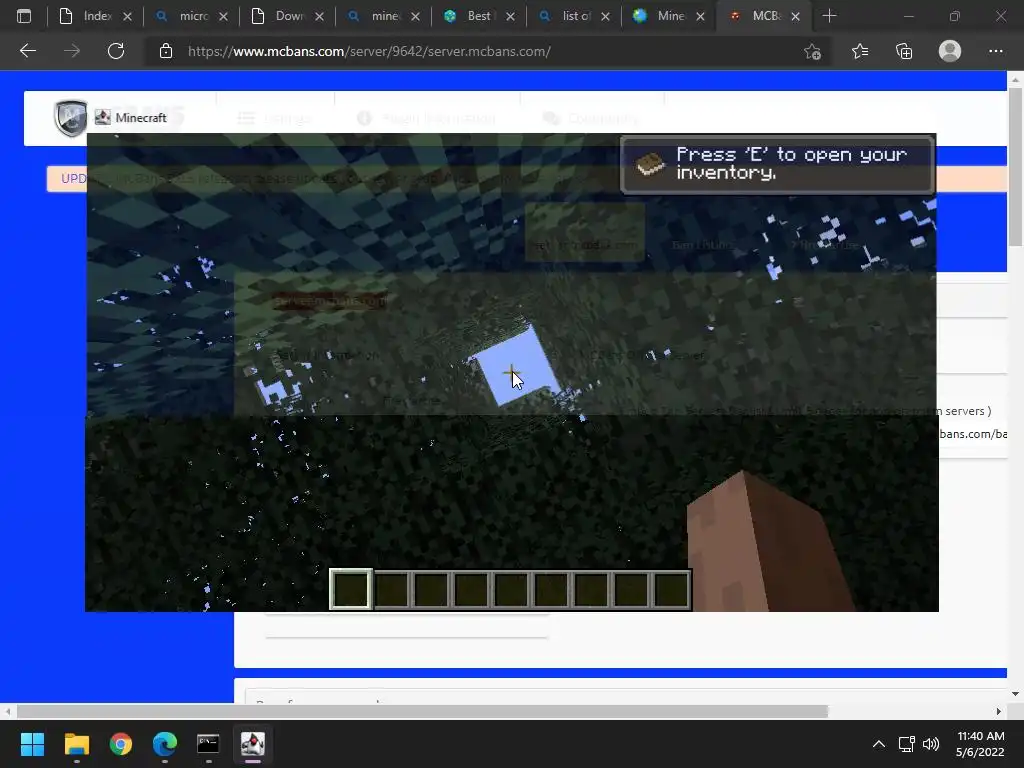This screenshot has width=1024, height=768.
Task: Close the 'mine' search tab
Action: tap(415, 16)
